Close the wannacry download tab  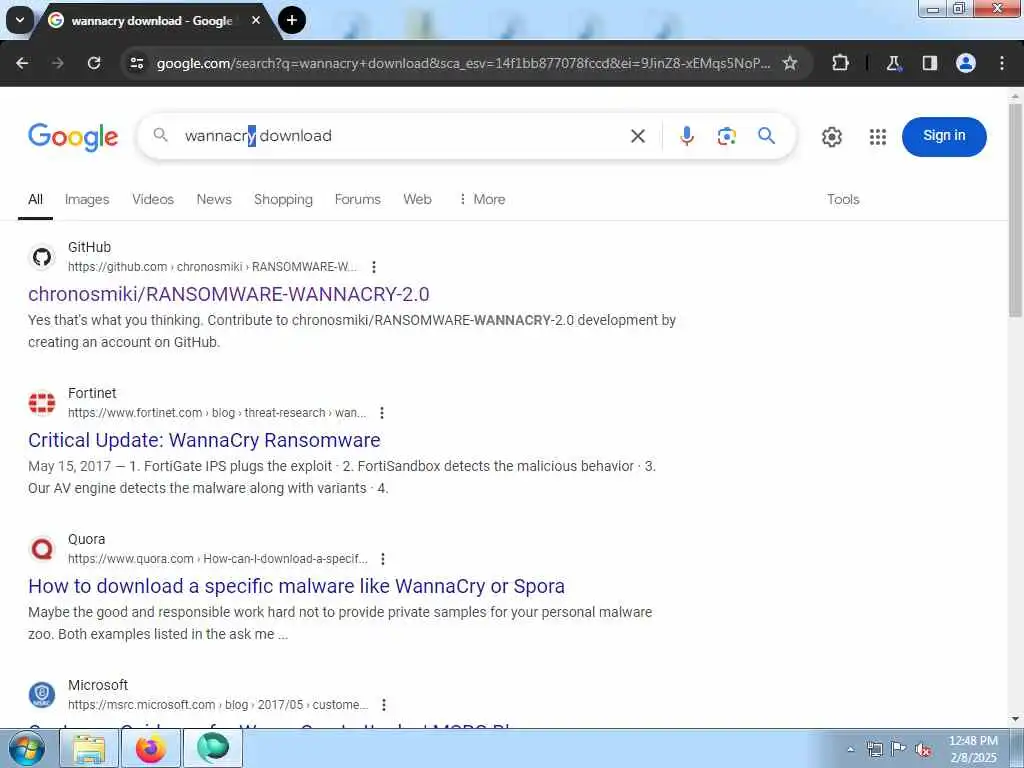point(256,20)
